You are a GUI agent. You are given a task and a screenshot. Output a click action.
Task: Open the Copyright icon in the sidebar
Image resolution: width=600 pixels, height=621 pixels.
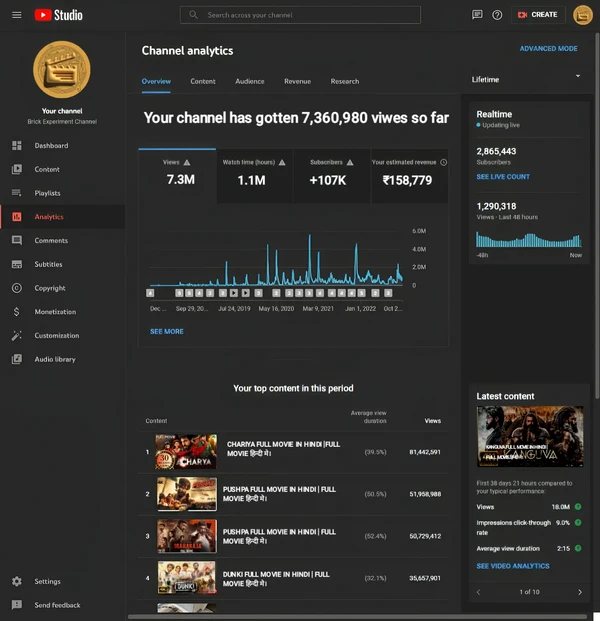coord(17,288)
